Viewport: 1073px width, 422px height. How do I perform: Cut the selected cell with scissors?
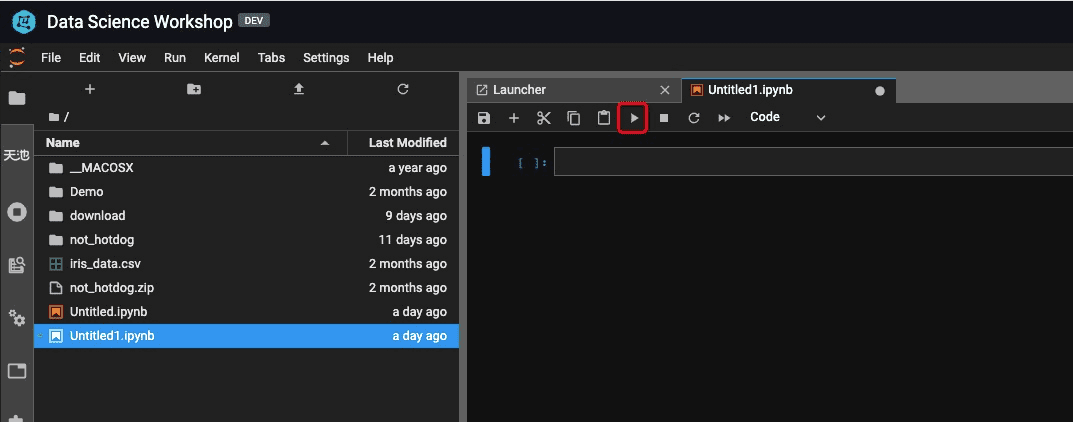(x=544, y=118)
